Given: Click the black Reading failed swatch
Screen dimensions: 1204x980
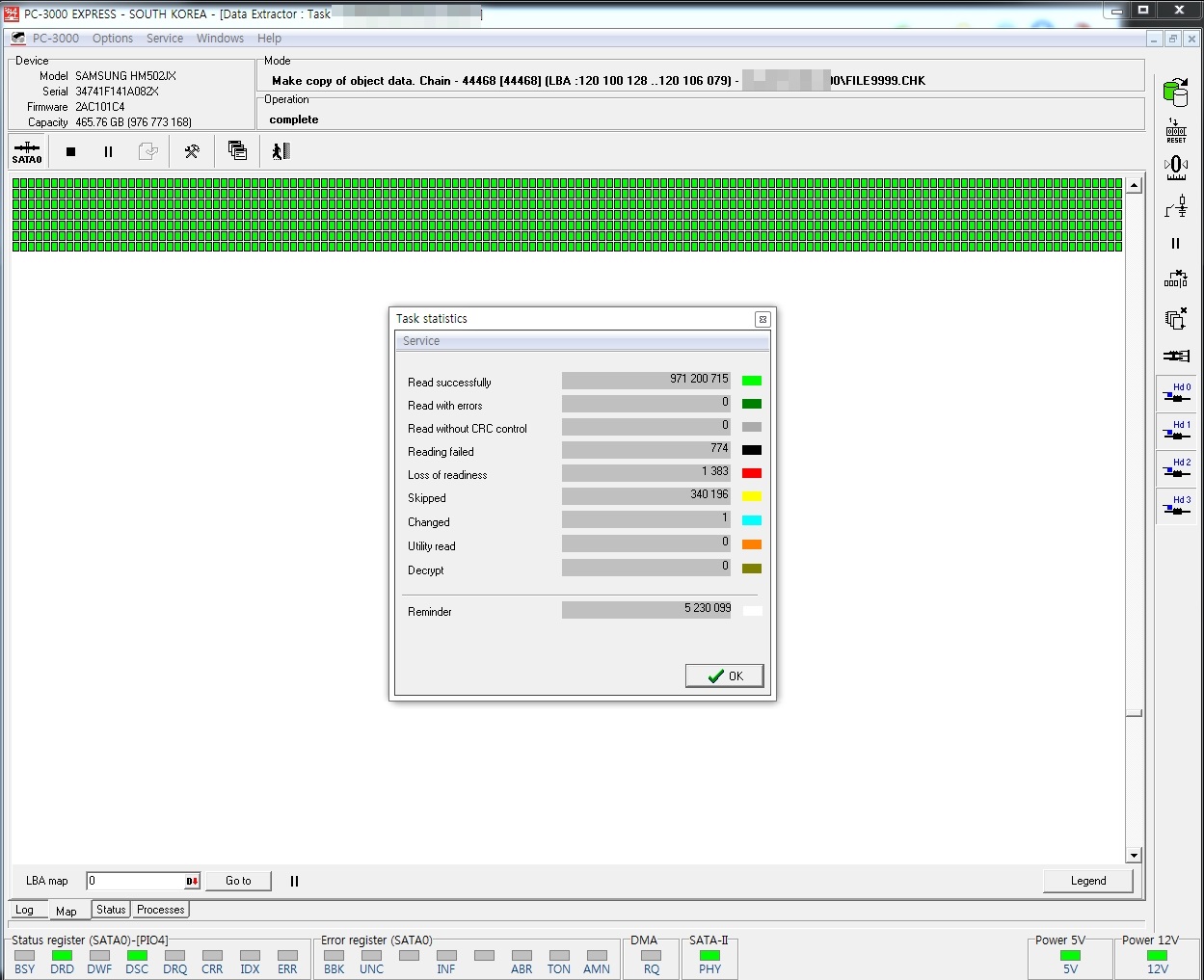Looking at the screenshot, I should pyautogui.click(x=752, y=450).
